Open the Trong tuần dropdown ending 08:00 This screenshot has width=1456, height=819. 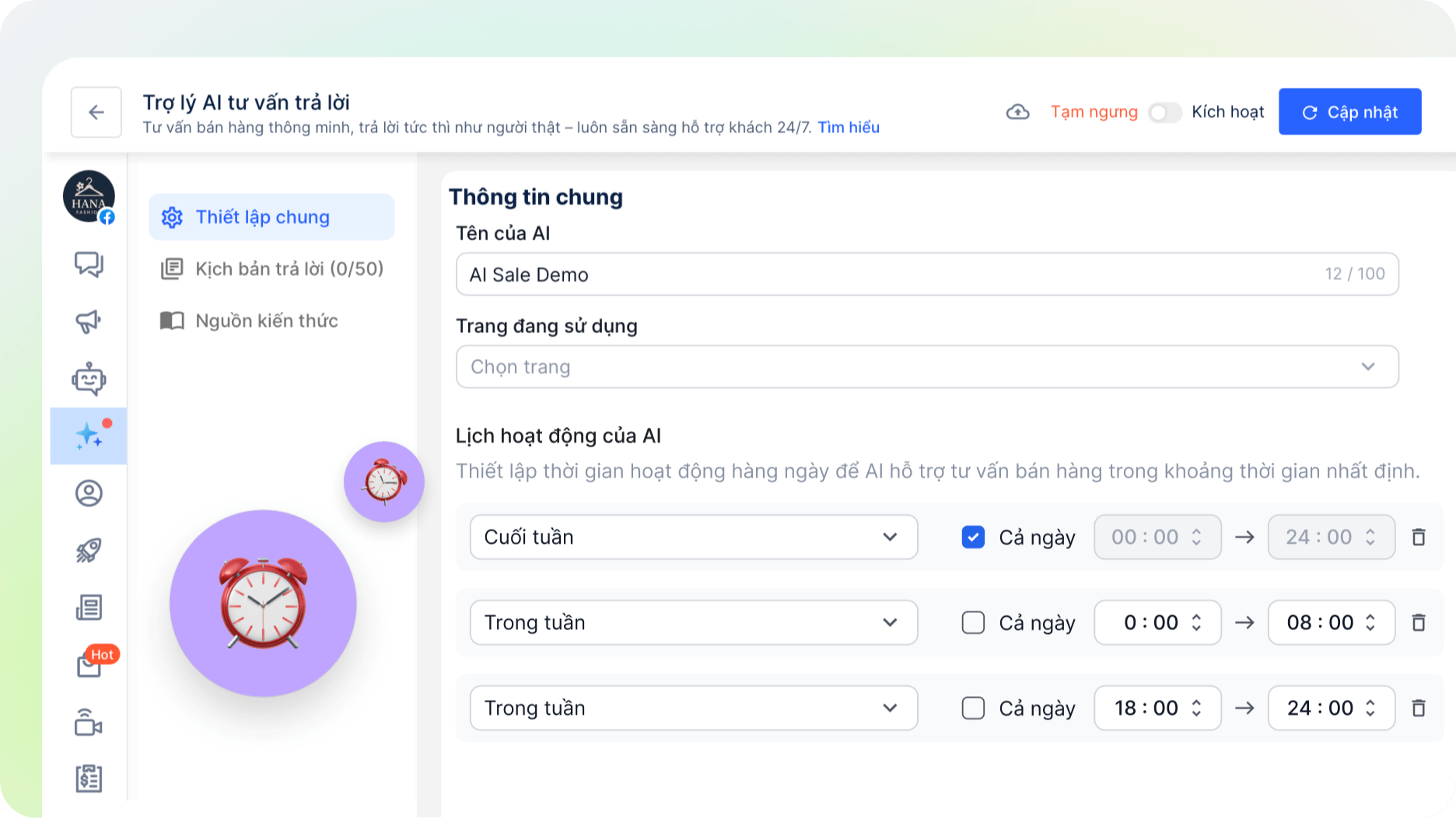pyautogui.click(x=694, y=622)
